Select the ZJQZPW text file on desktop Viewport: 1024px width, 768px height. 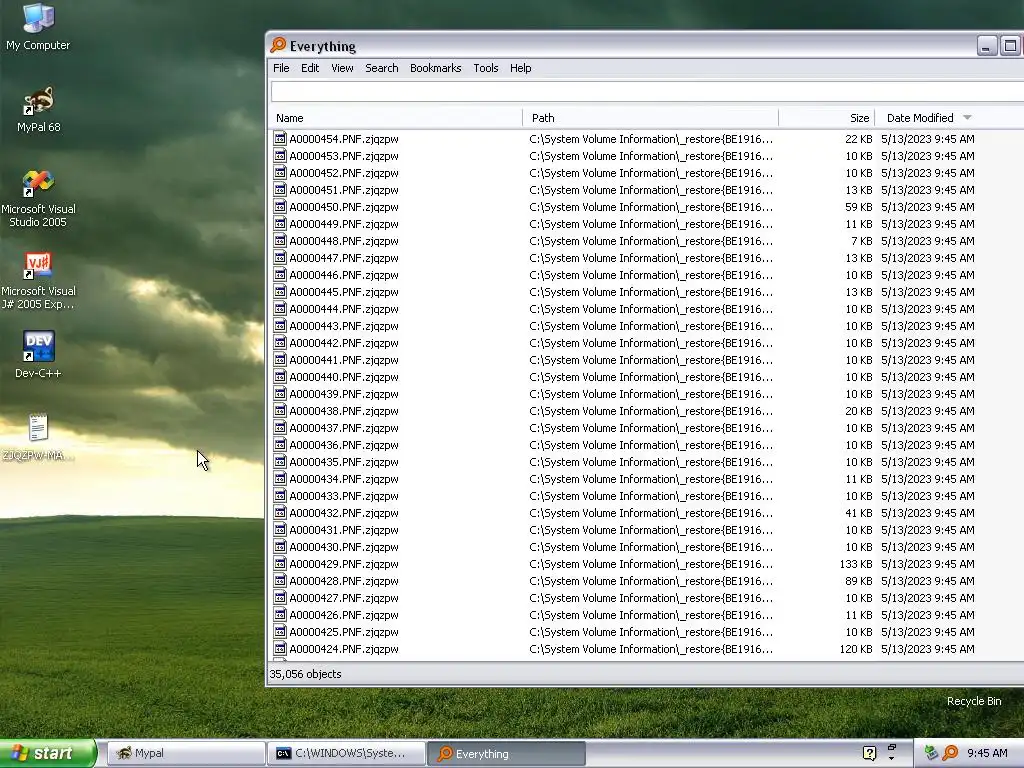(x=38, y=438)
